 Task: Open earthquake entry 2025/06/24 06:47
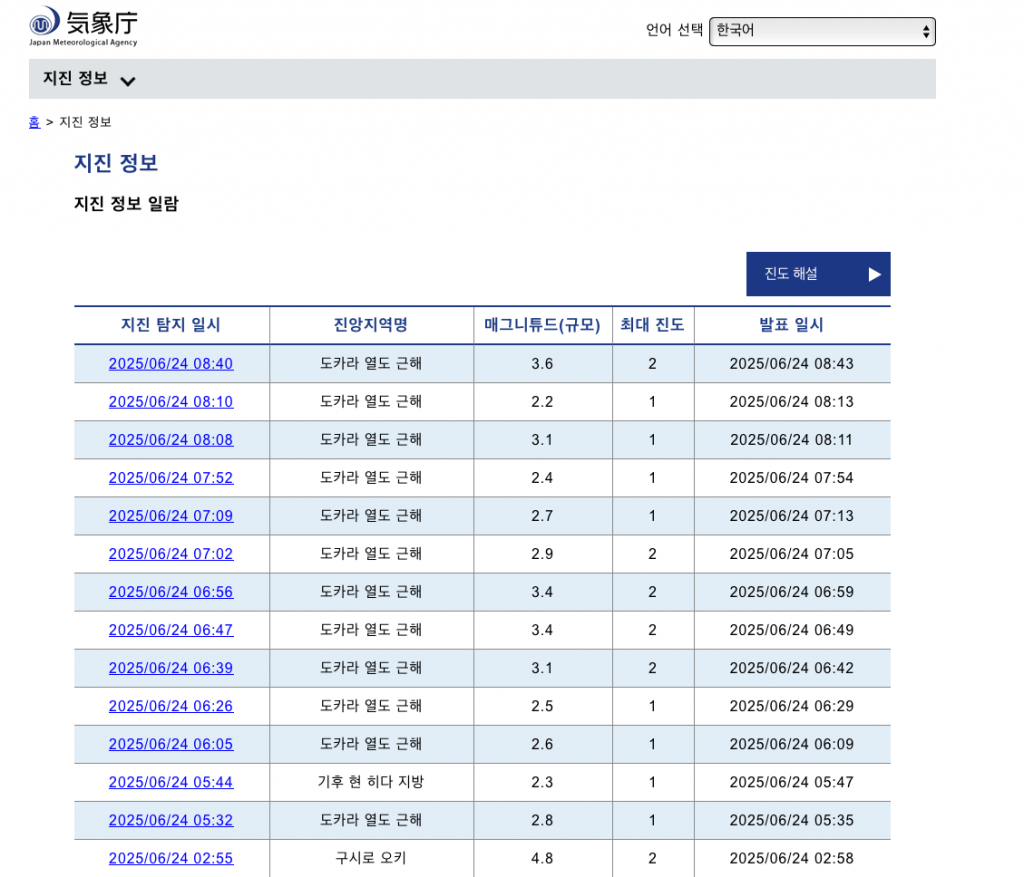pyautogui.click(x=171, y=630)
